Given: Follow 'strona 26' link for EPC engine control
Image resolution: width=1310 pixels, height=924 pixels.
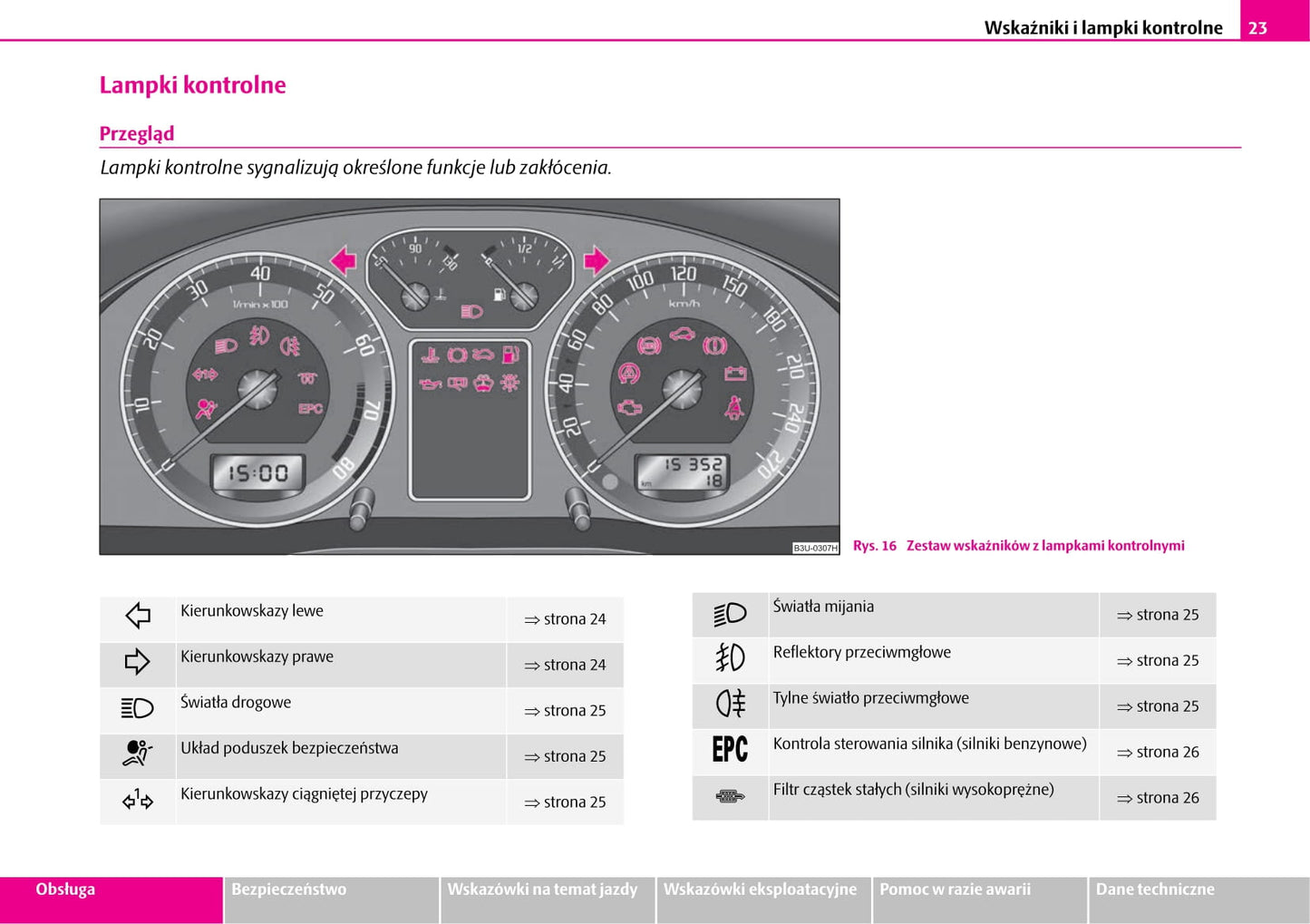Looking at the screenshot, I should point(1158,753).
